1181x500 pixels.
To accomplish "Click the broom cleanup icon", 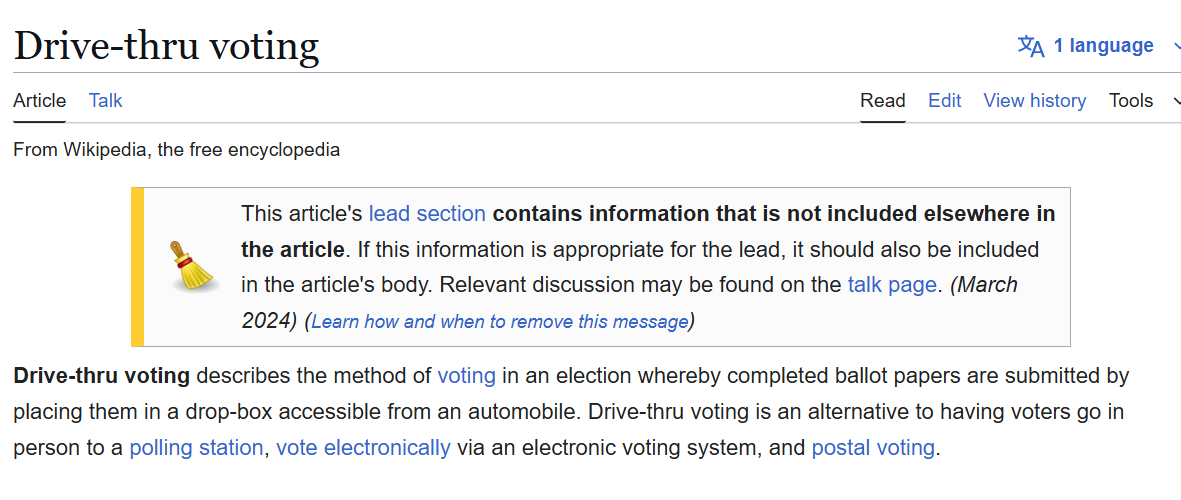I will click(192, 266).
